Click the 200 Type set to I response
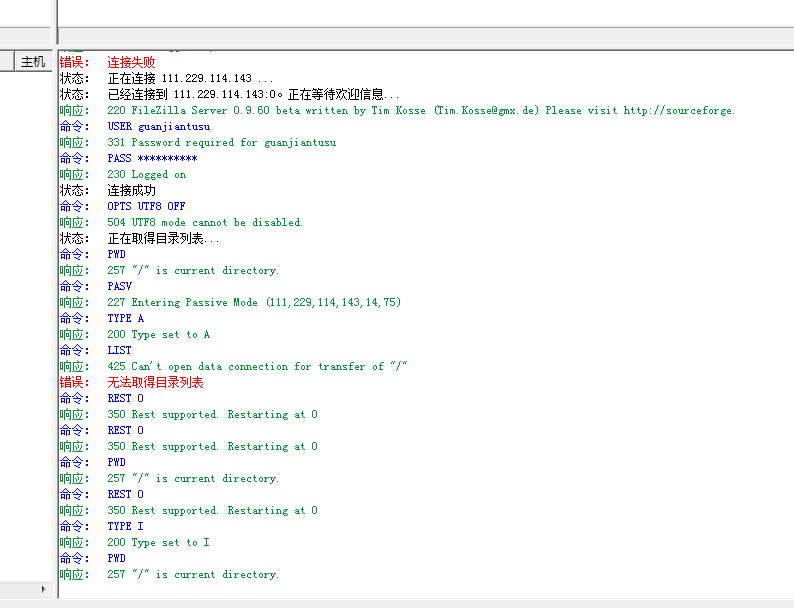This screenshot has height=608, width=794. pyautogui.click(x=135, y=543)
